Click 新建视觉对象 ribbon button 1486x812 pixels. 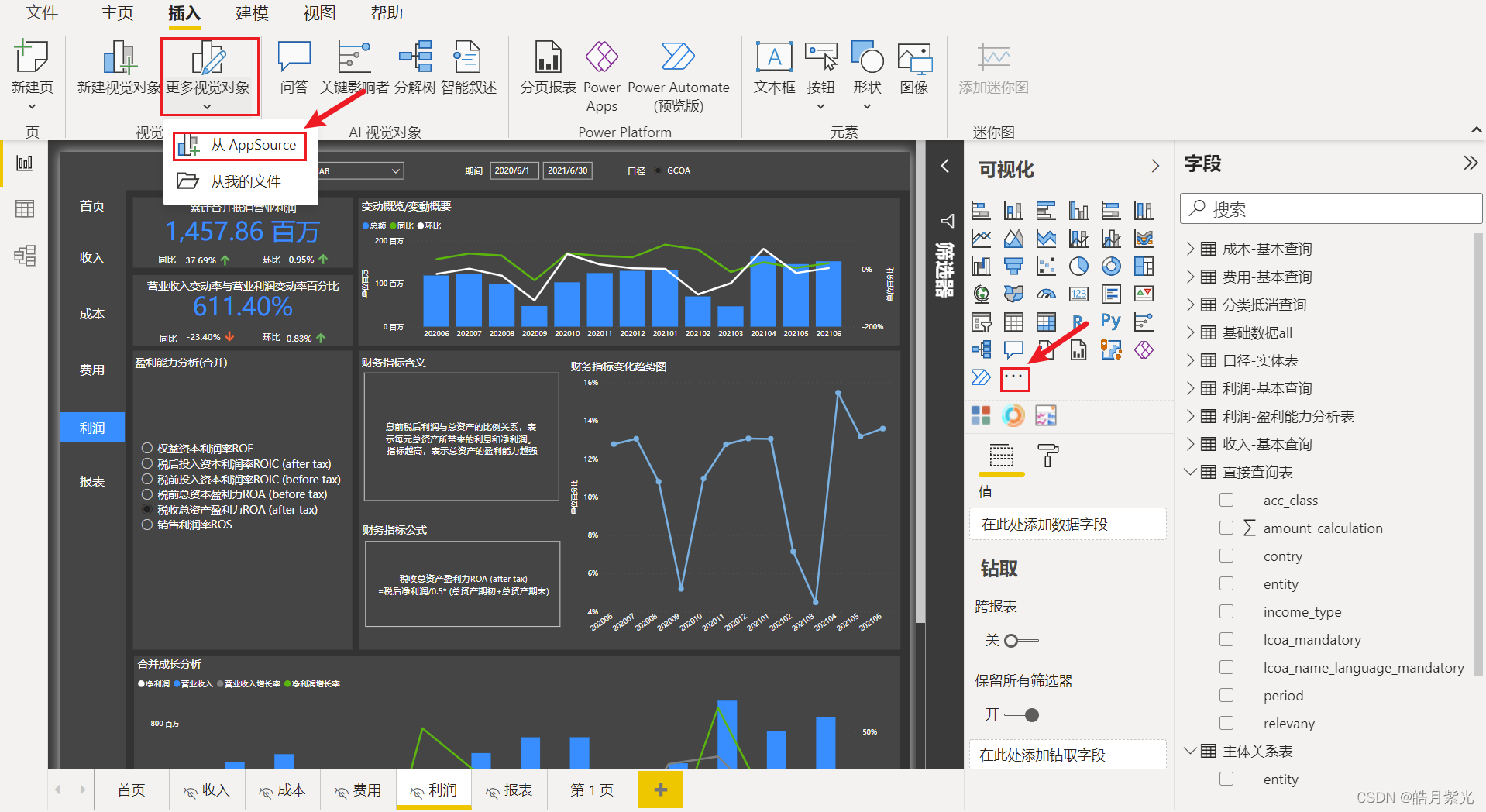[119, 68]
